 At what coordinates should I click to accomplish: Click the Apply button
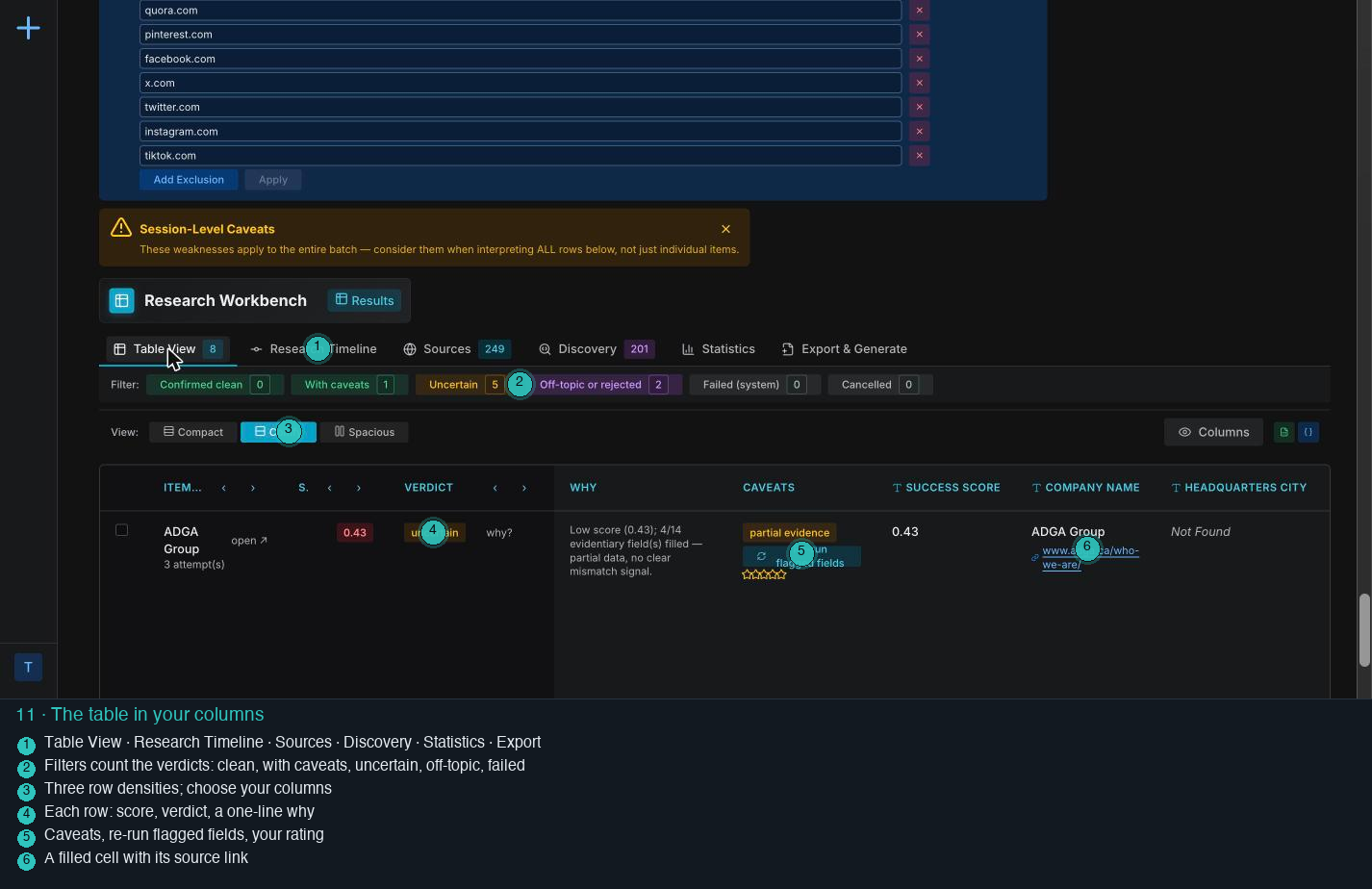[x=273, y=180]
